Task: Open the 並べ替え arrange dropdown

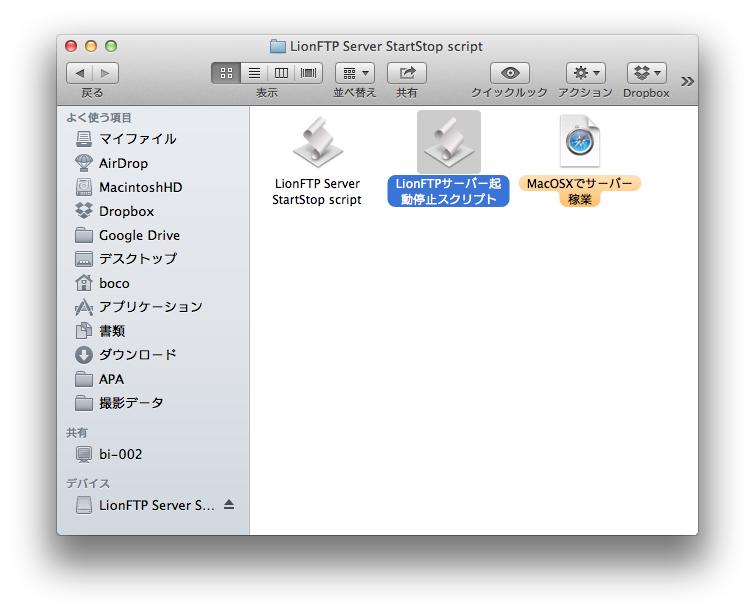Action: click(355, 73)
